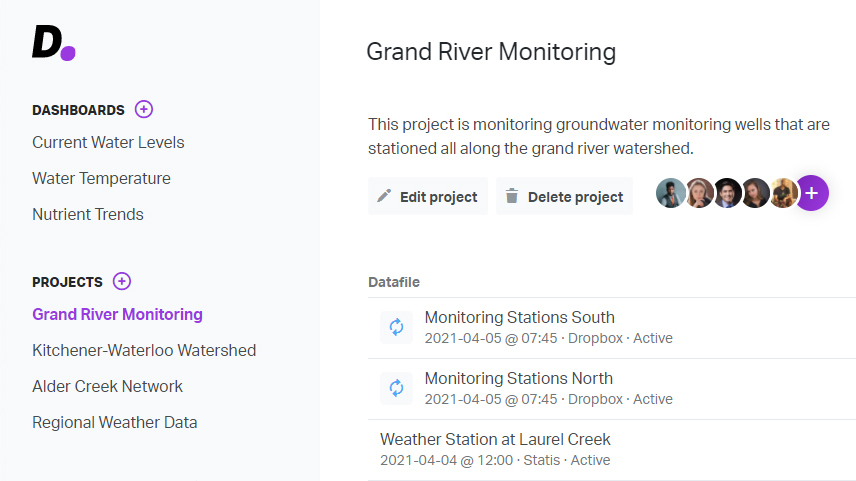Viewport: 856px width, 481px height.
Task: Open Kitchener-Waterloo Watershed project
Action: [x=144, y=351]
